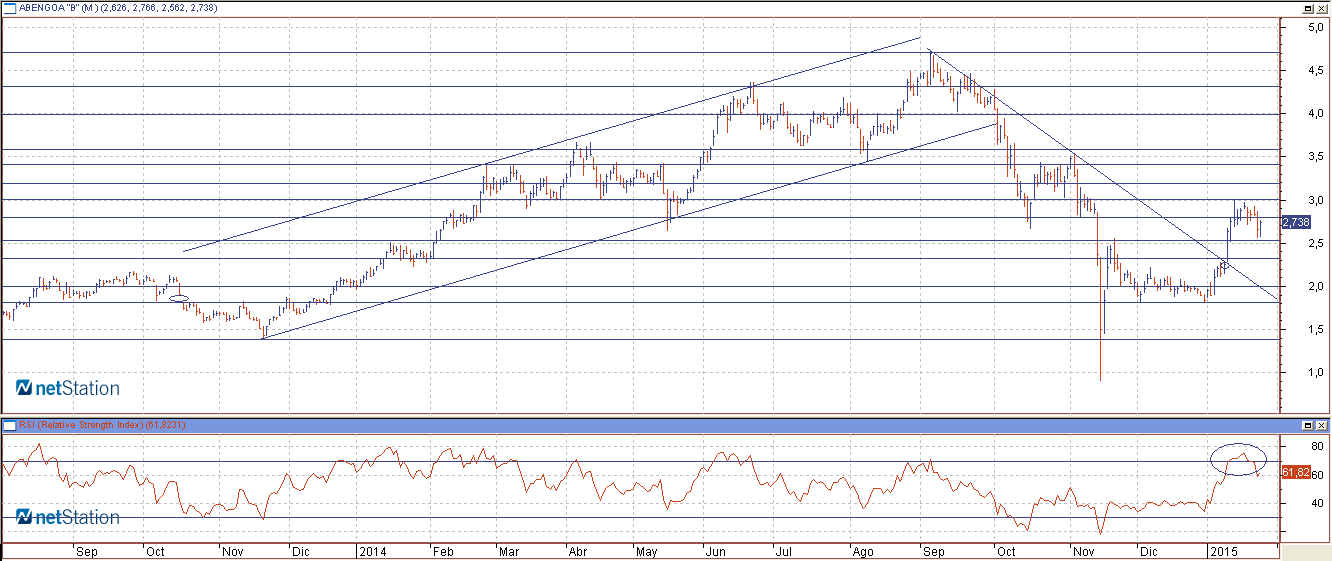Click the 2015 year label on time axis
Viewport: 1332px width, 561px height.
[x=1223, y=551]
